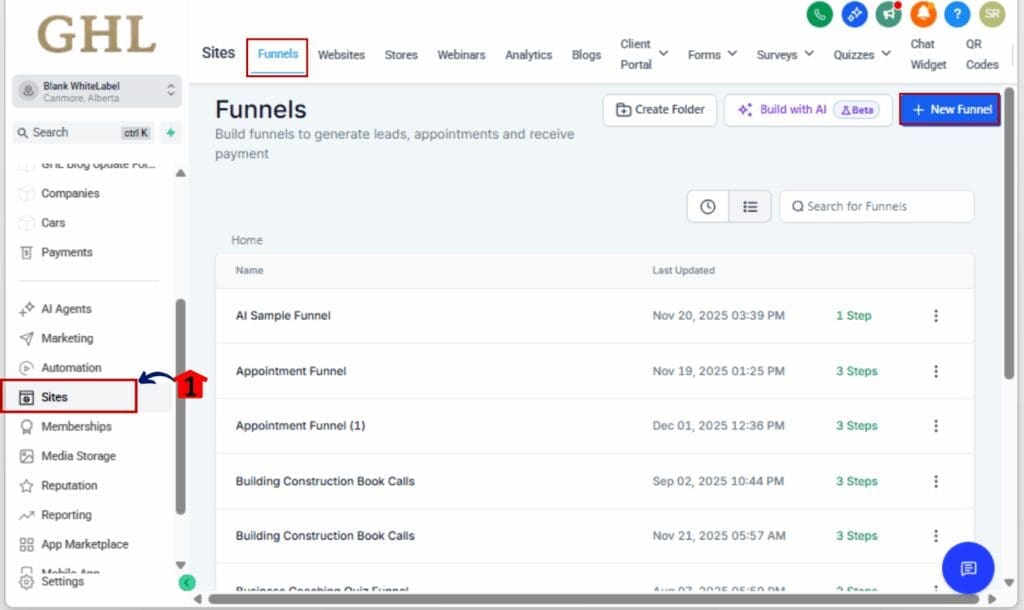Open actions for Building Construction Nov 21 row
Screen dimensions: 1024x610
pyautogui.click(x=936, y=536)
